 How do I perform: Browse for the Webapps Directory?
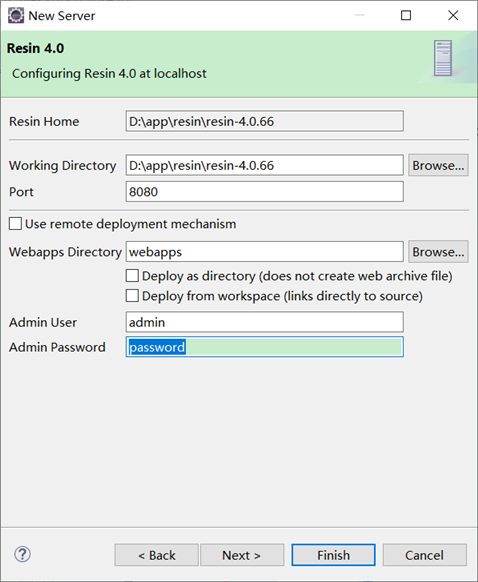click(438, 252)
